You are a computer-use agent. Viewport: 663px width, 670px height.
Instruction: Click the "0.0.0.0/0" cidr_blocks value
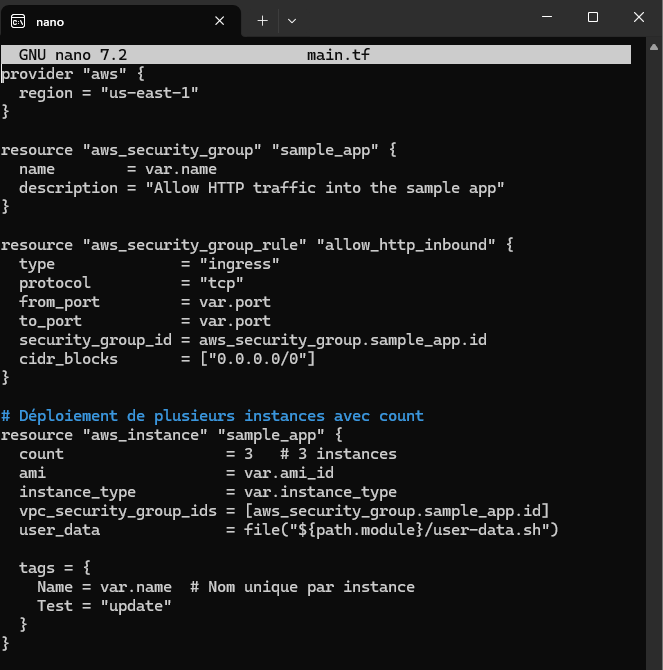point(257,359)
